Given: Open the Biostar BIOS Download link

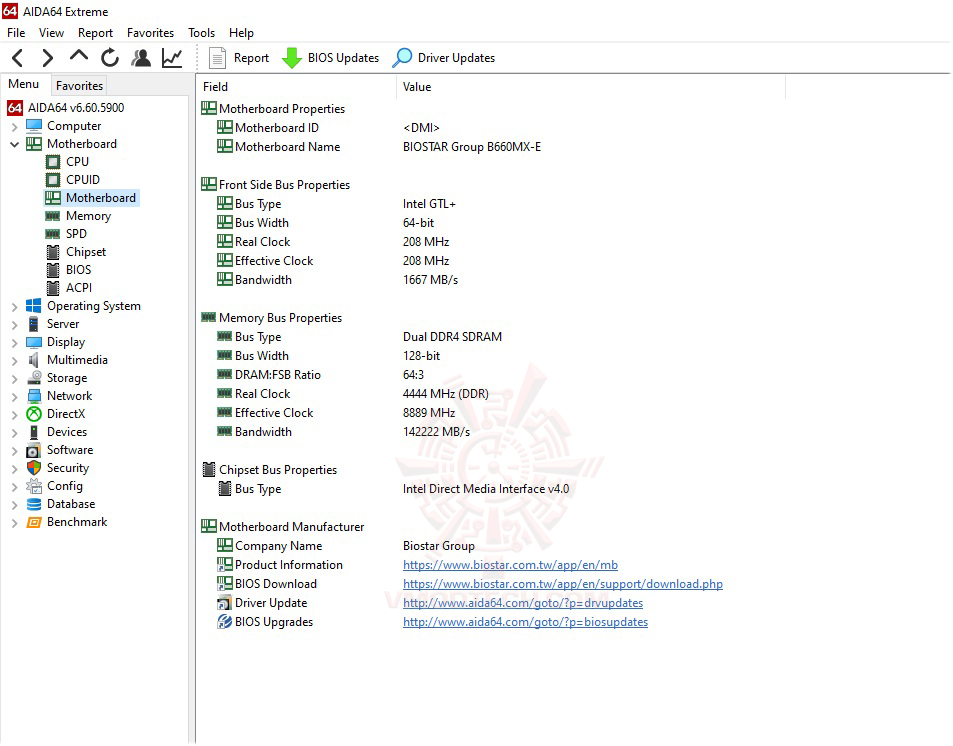Looking at the screenshot, I should click(x=563, y=584).
